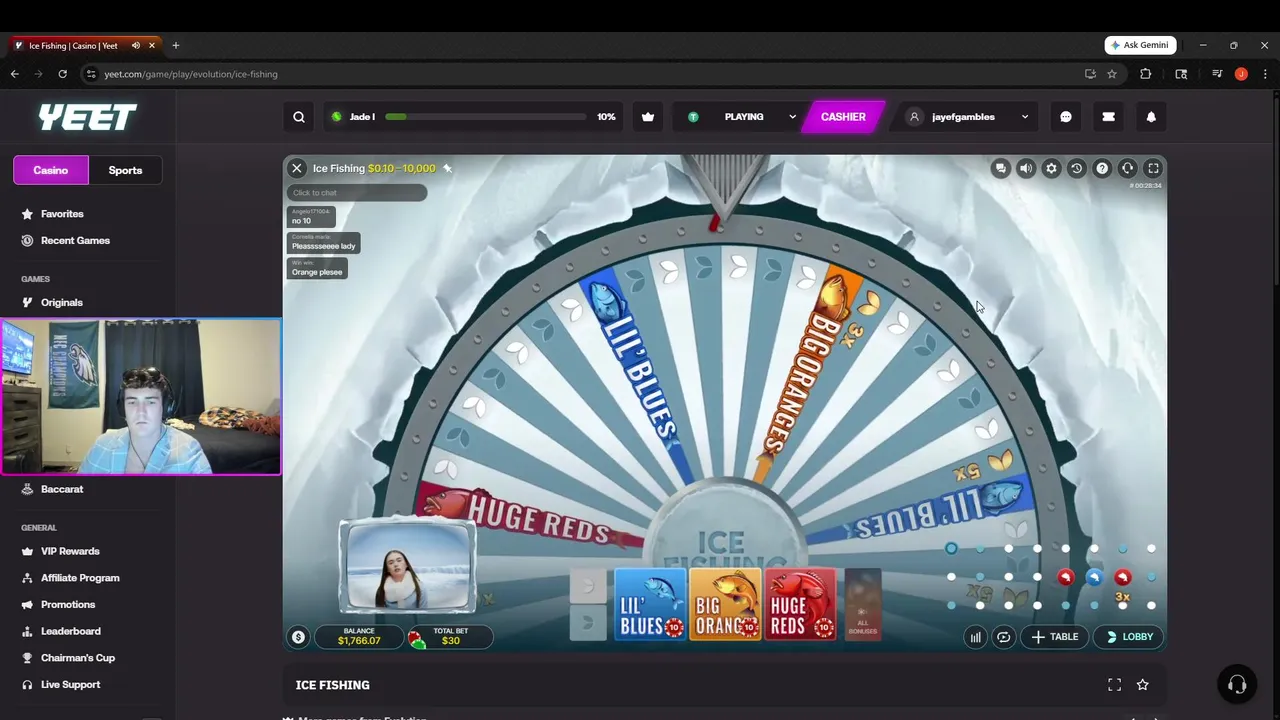
Task: Favorite Ice Fishing with star icon
Action: [1143, 685]
